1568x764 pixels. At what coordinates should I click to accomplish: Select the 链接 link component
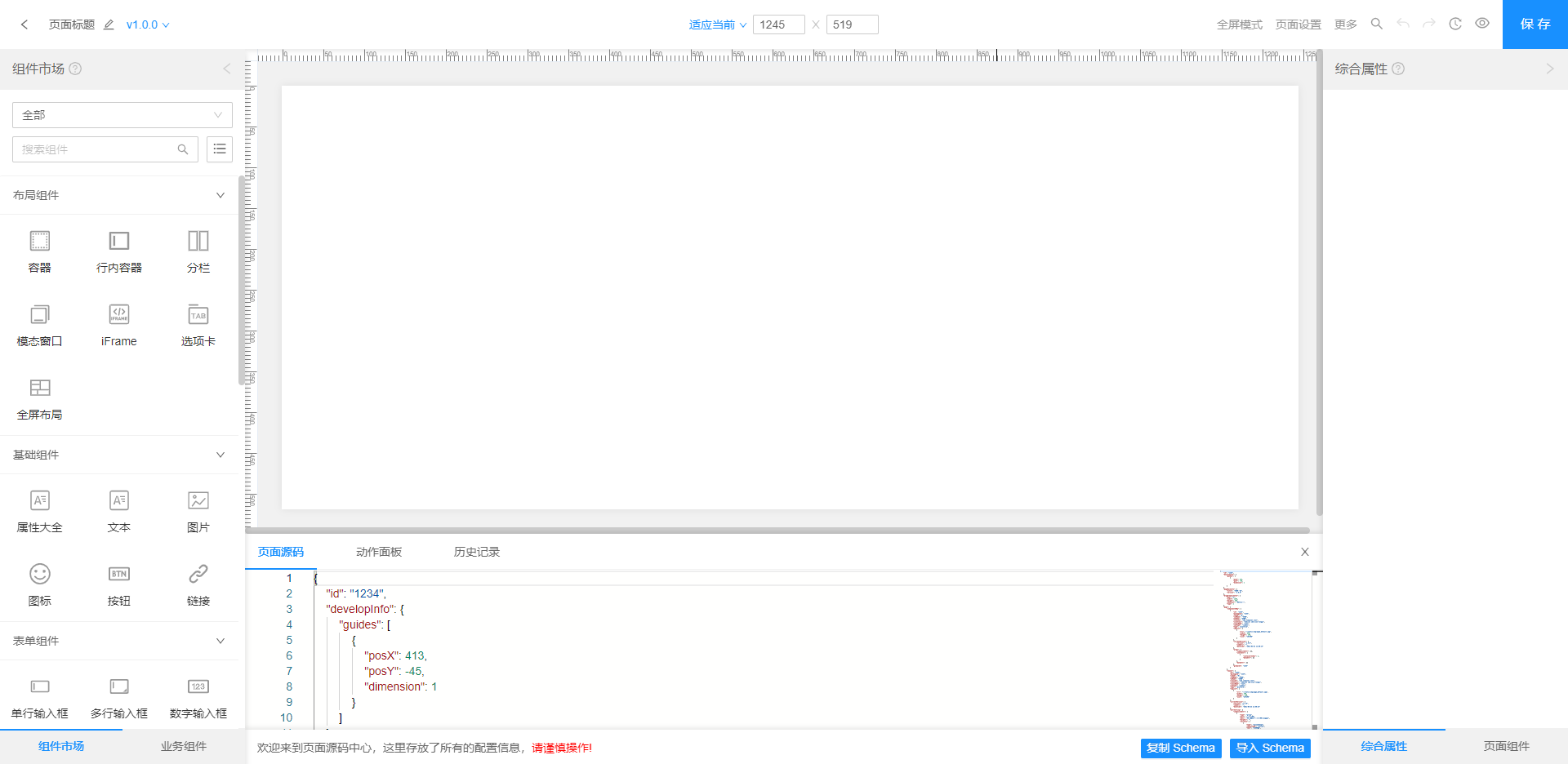pyautogui.click(x=198, y=584)
